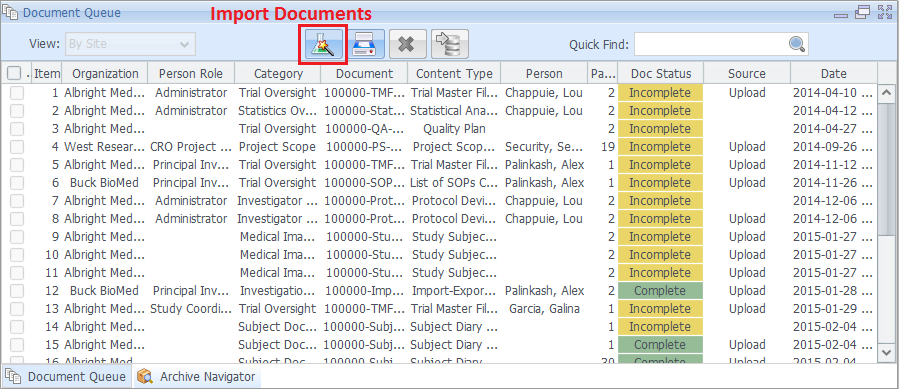Click the Quick Find magnifier icon
This screenshot has width=899, height=389.
pos(796,44)
